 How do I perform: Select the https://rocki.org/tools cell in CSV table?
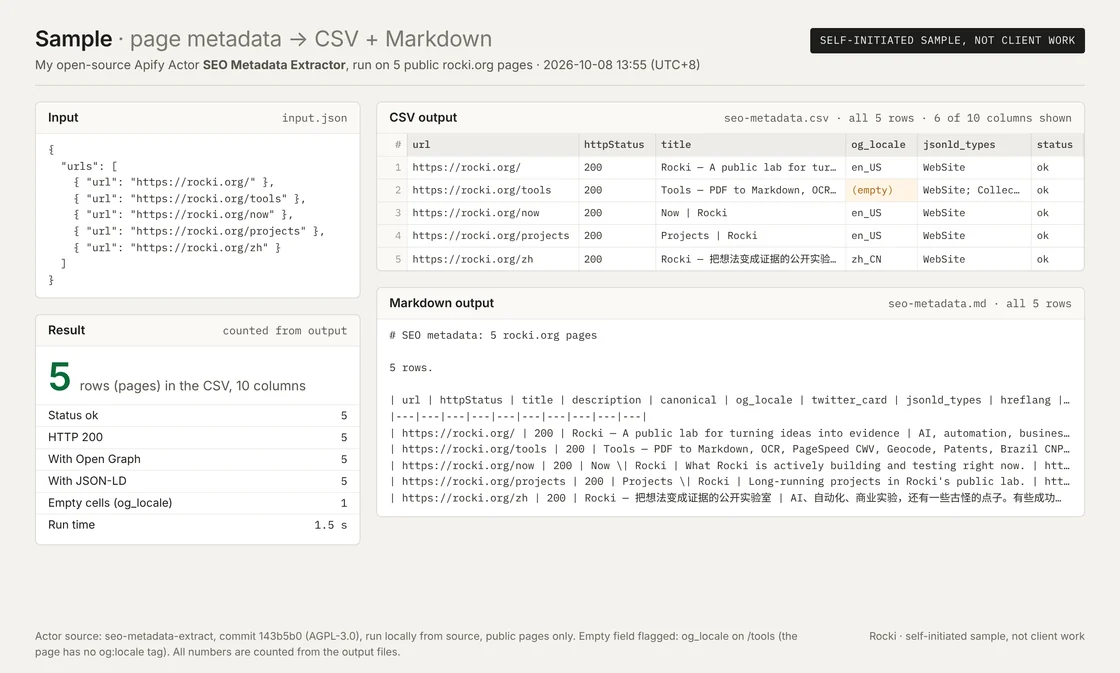[493, 190]
